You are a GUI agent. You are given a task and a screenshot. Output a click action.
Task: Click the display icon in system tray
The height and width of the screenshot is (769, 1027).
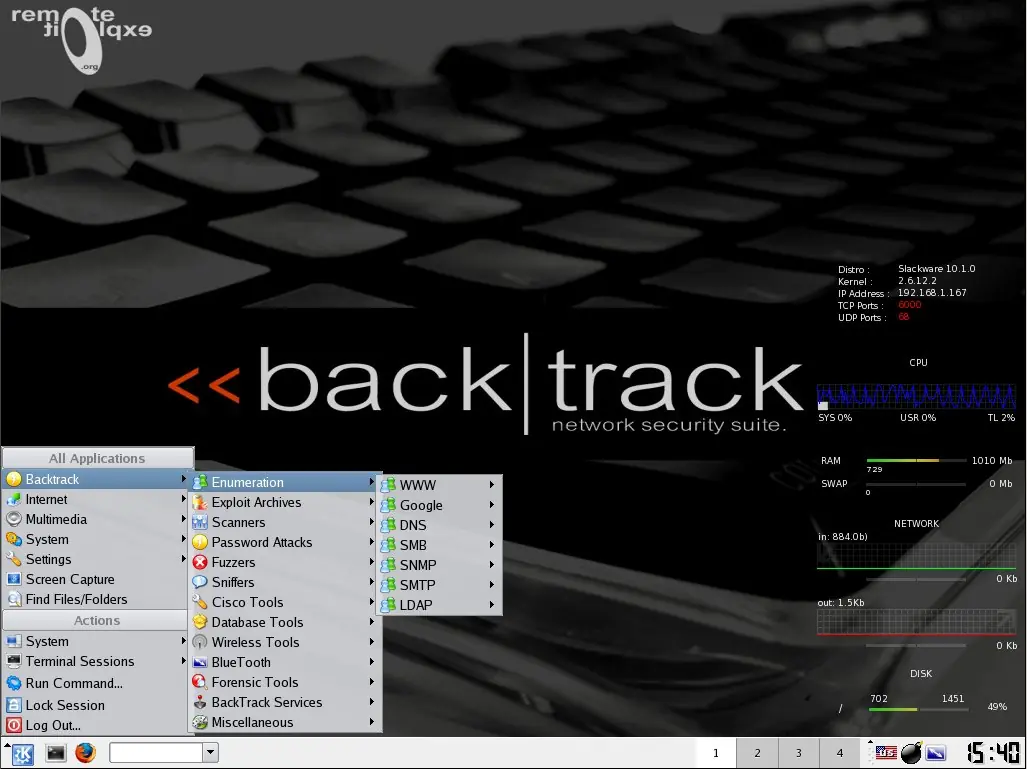(x=936, y=753)
